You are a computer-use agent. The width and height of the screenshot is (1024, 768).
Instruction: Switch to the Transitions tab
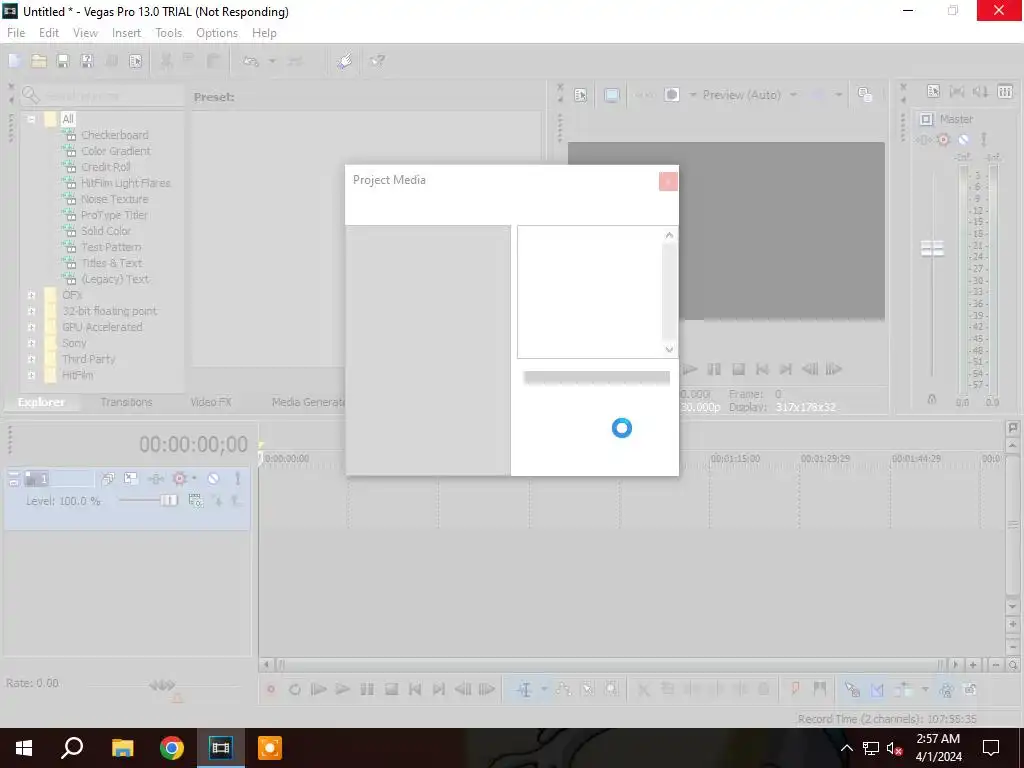pos(126,402)
